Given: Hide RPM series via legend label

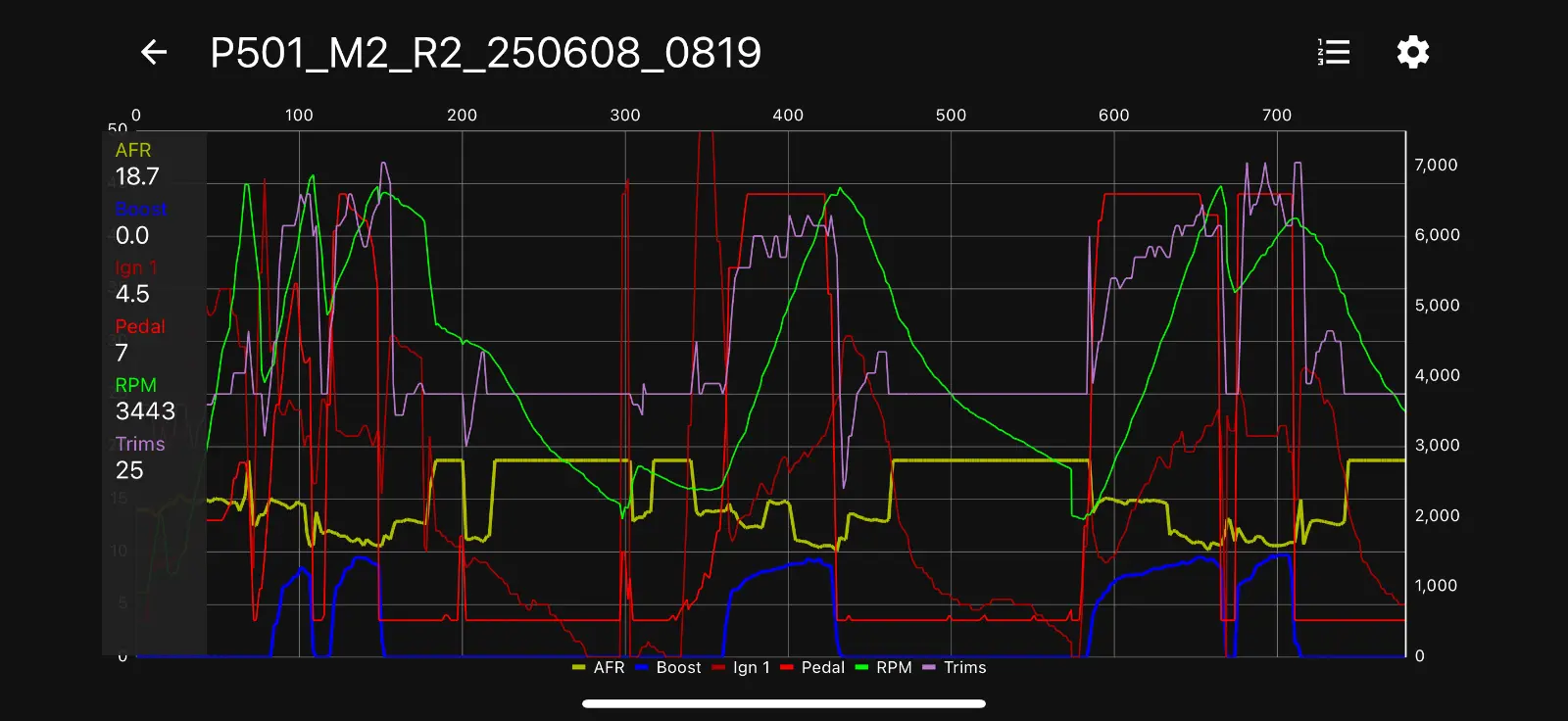Looking at the screenshot, I should pos(894,667).
